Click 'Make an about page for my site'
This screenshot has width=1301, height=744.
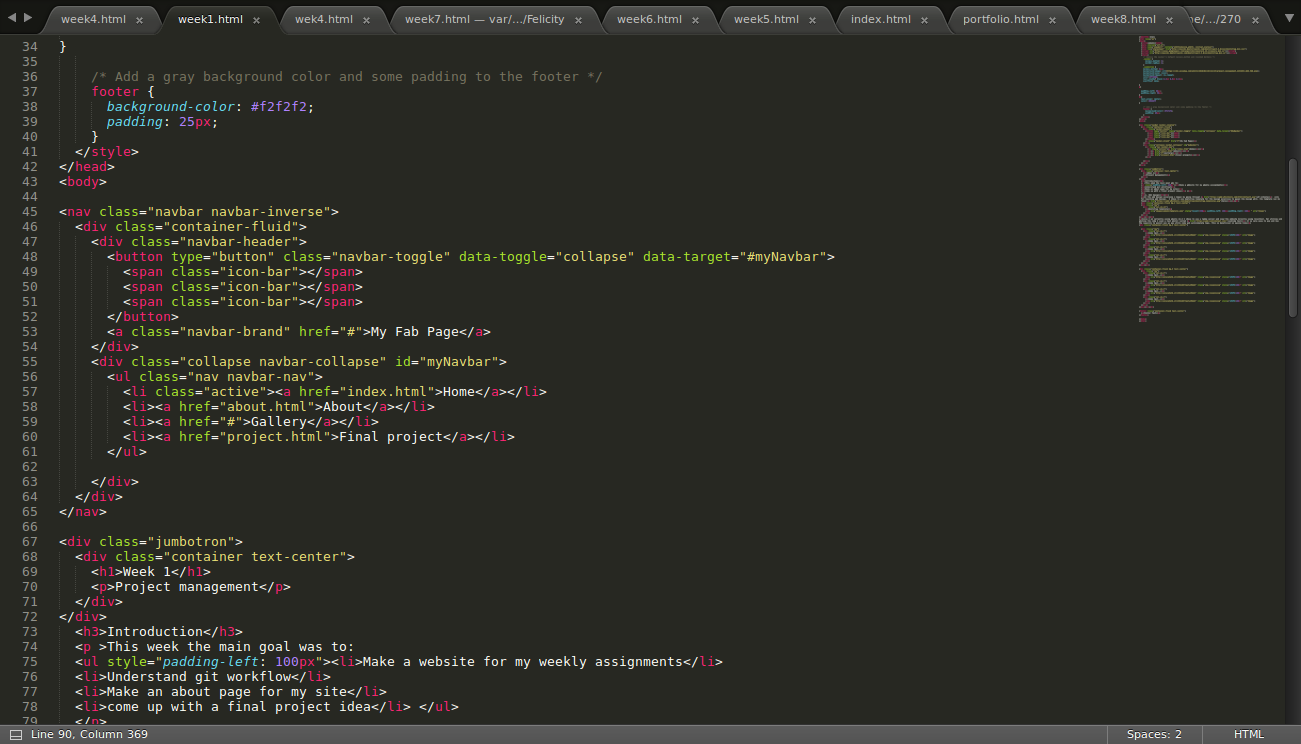click(x=227, y=691)
